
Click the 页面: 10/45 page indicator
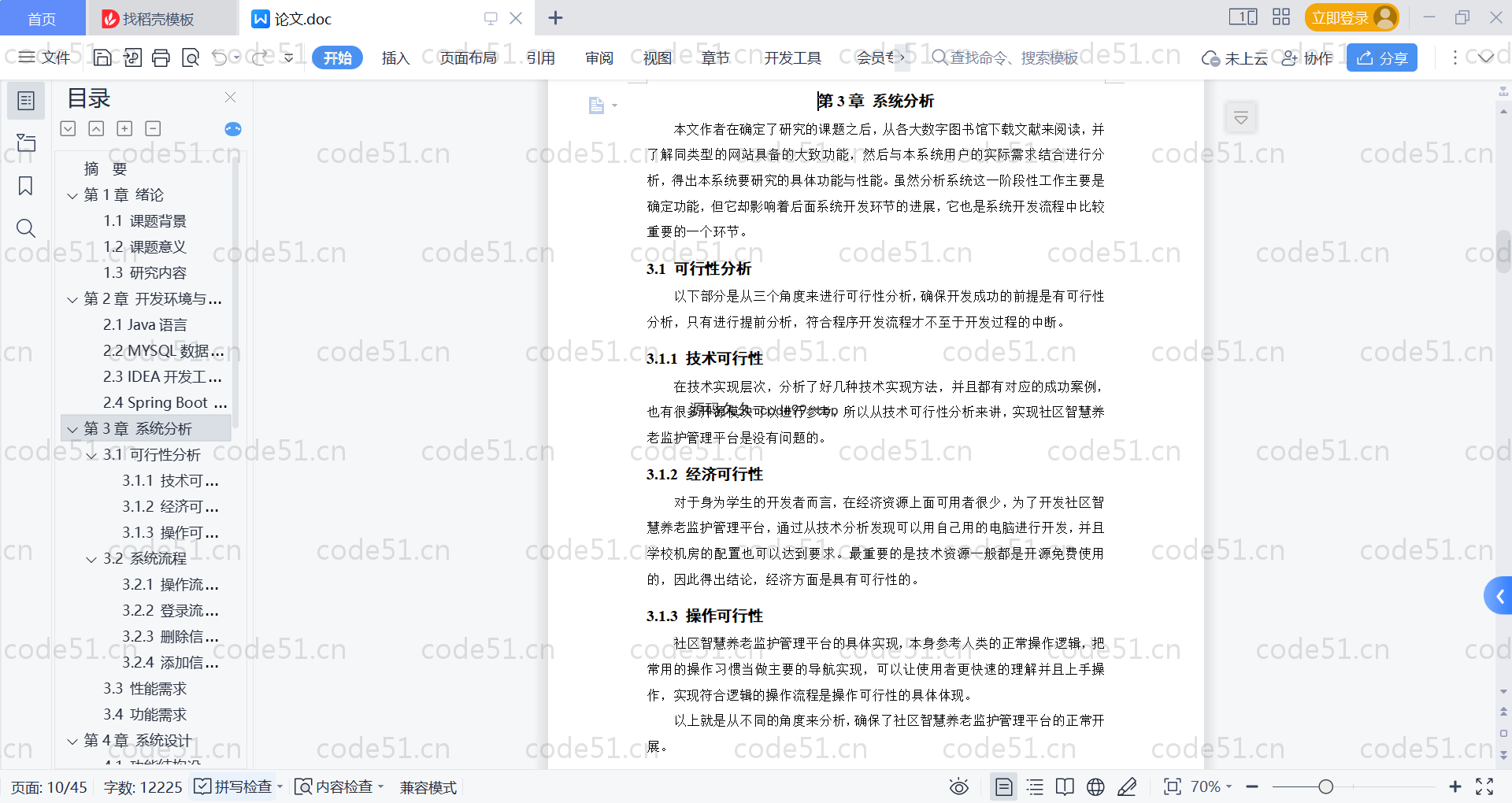tap(49, 787)
